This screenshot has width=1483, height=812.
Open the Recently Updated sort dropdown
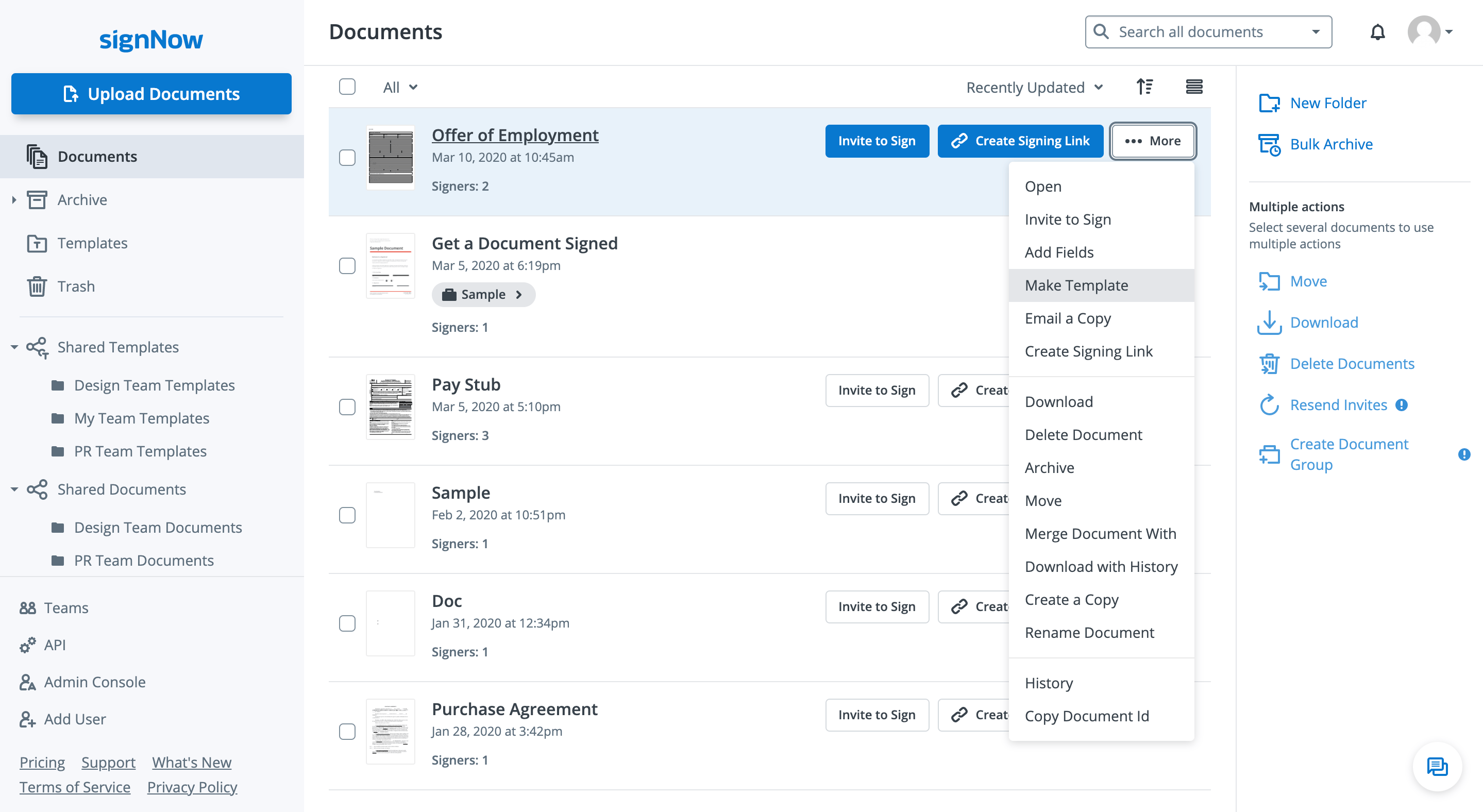click(x=1034, y=88)
